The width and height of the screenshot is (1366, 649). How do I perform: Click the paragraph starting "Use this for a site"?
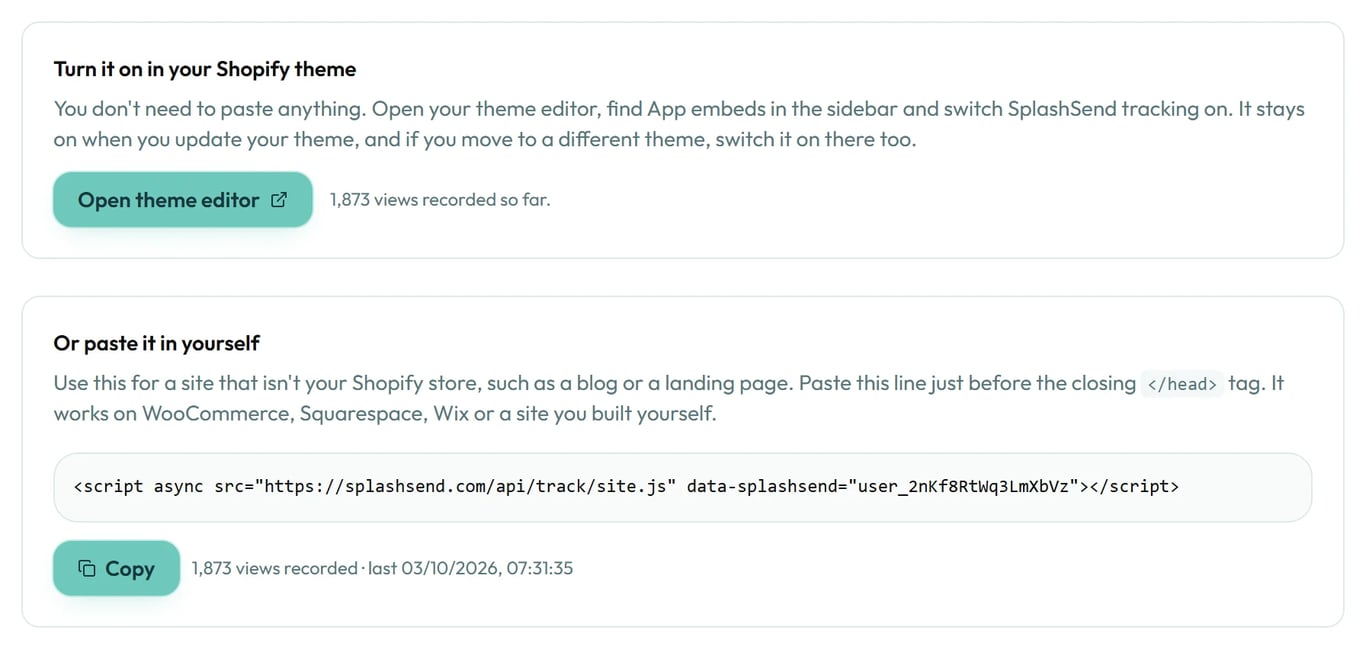(669, 398)
